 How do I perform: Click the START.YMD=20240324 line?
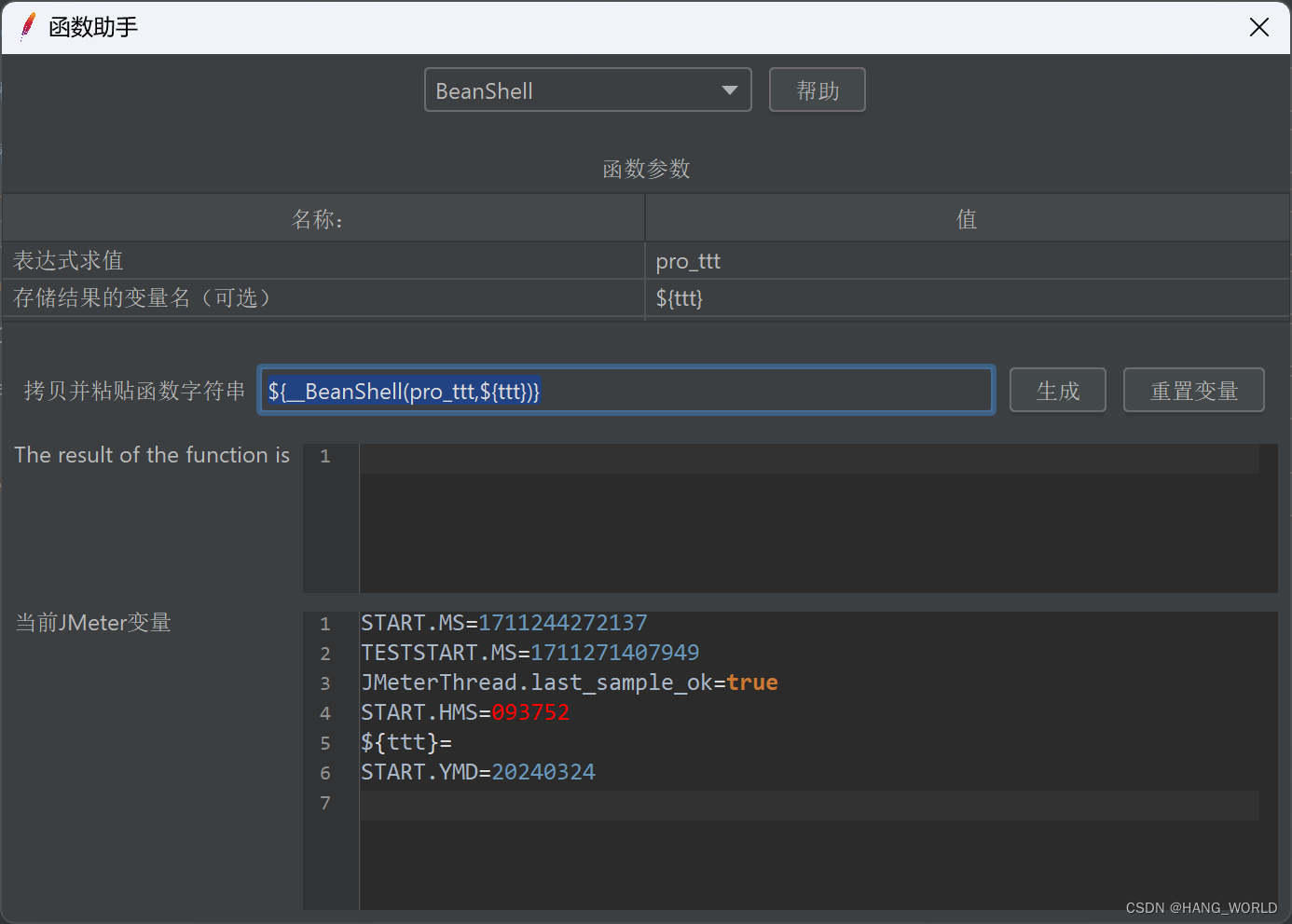[478, 772]
